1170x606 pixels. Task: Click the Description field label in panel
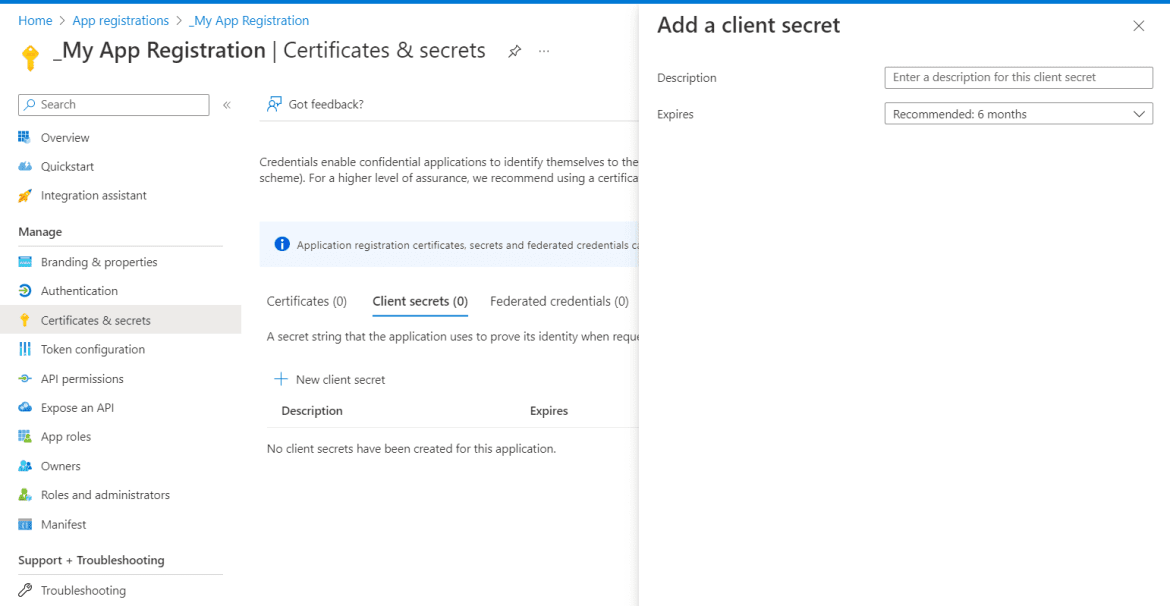click(x=686, y=78)
